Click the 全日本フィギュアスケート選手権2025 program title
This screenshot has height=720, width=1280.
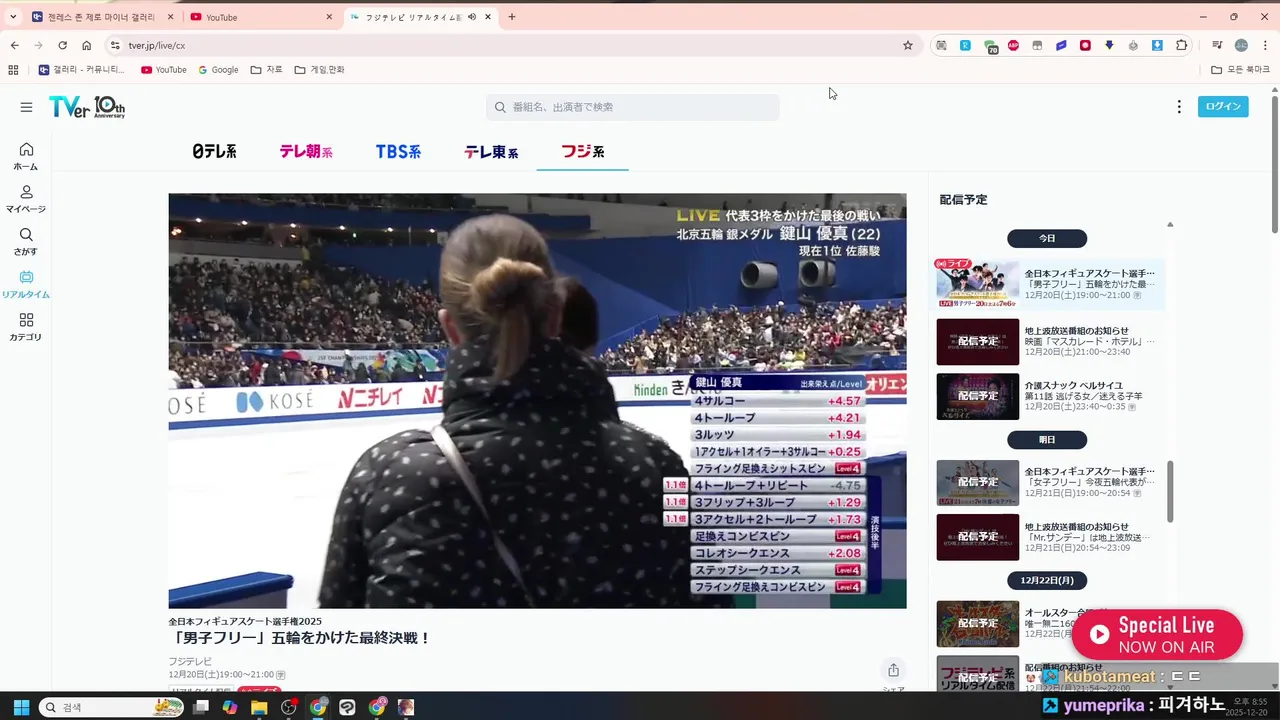pos(245,622)
